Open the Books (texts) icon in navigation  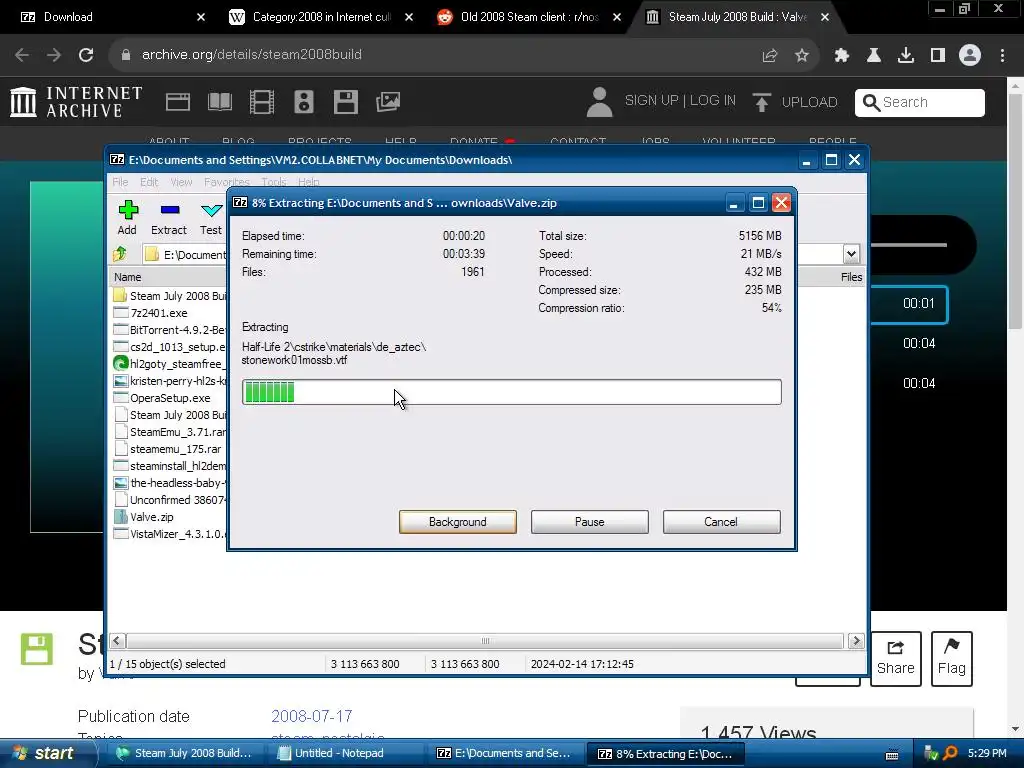[x=219, y=102]
